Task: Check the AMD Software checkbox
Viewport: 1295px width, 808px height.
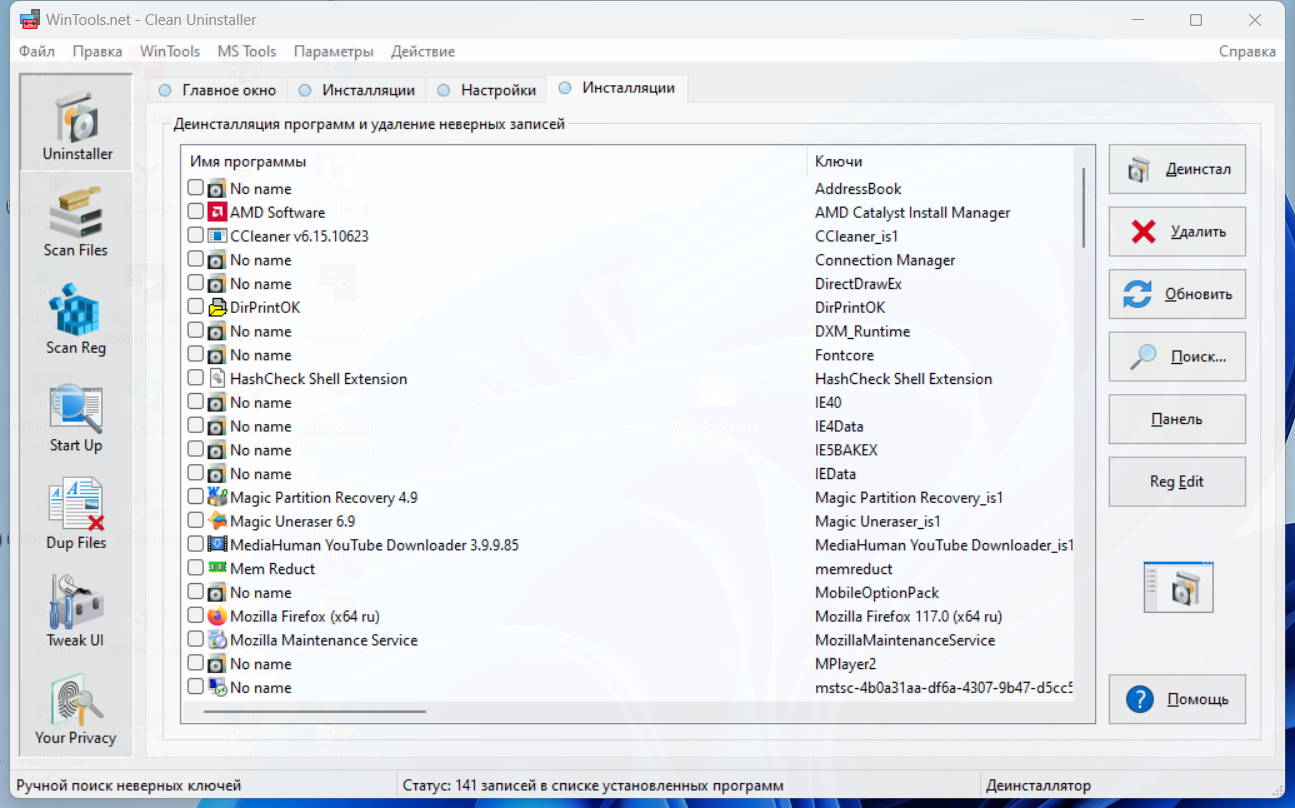Action: 195,212
